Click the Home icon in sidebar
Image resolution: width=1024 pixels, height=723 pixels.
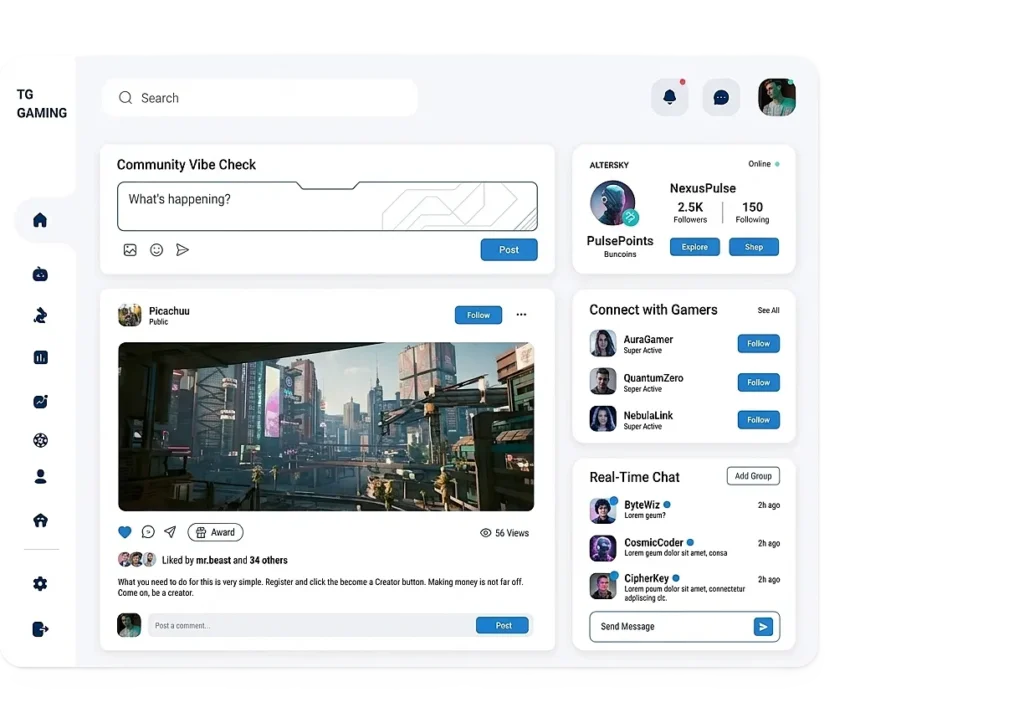point(40,220)
